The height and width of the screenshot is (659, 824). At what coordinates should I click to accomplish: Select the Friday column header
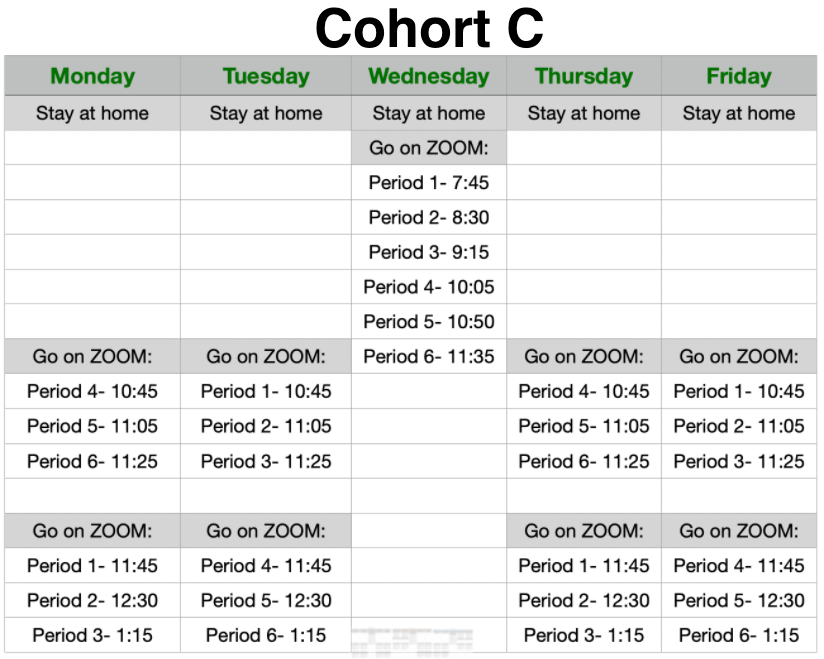tap(739, 76)
